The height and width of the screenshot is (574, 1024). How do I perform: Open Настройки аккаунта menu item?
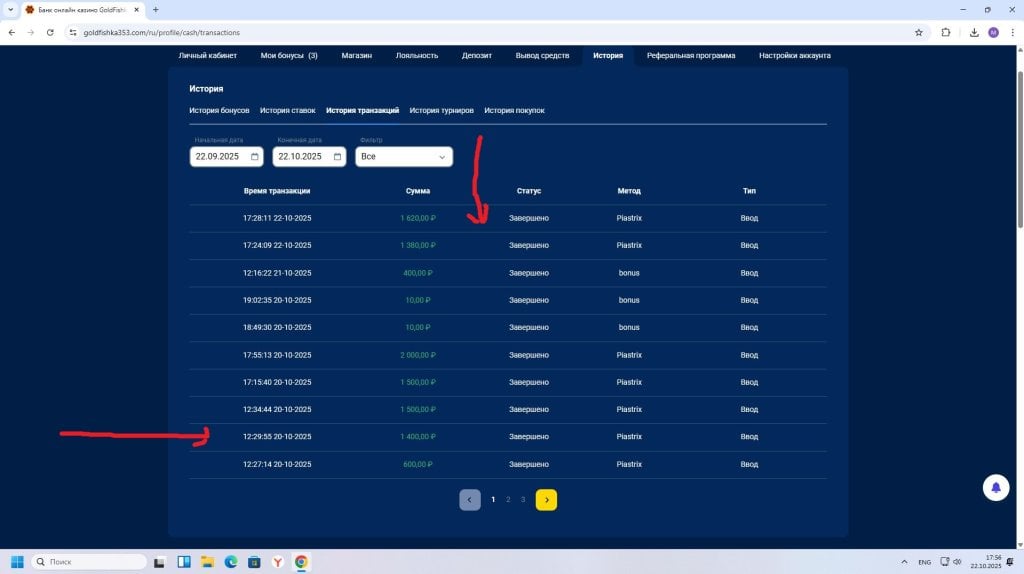(x=795, y=56)
